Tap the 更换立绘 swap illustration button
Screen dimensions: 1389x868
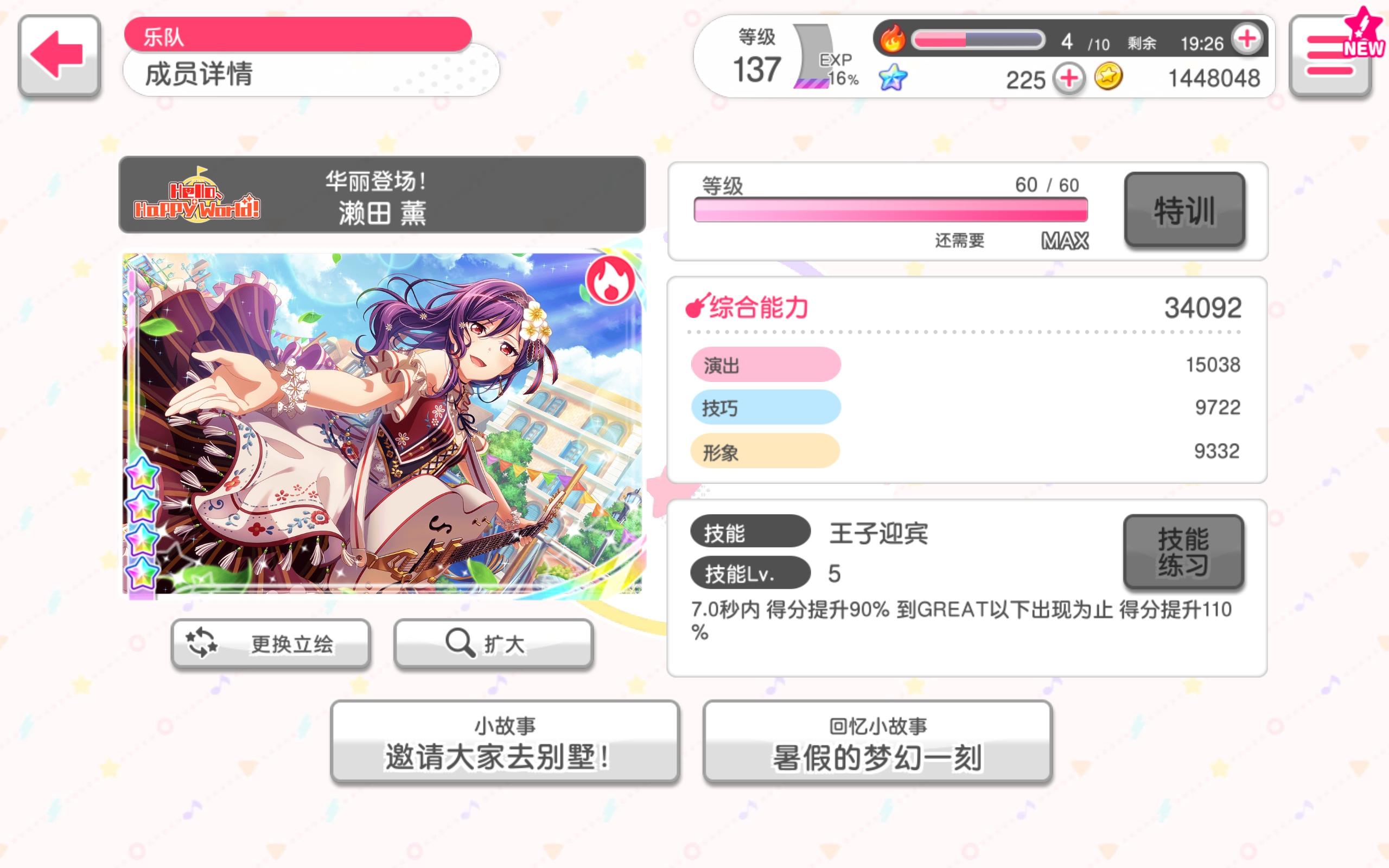pyautogui.click(x=270, y=643)
